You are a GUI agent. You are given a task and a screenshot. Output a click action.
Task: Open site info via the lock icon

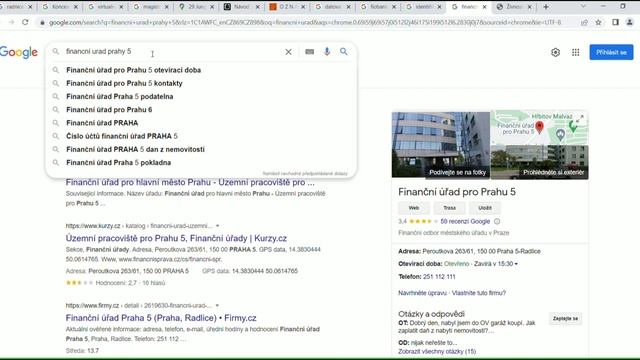coord(42,22)
